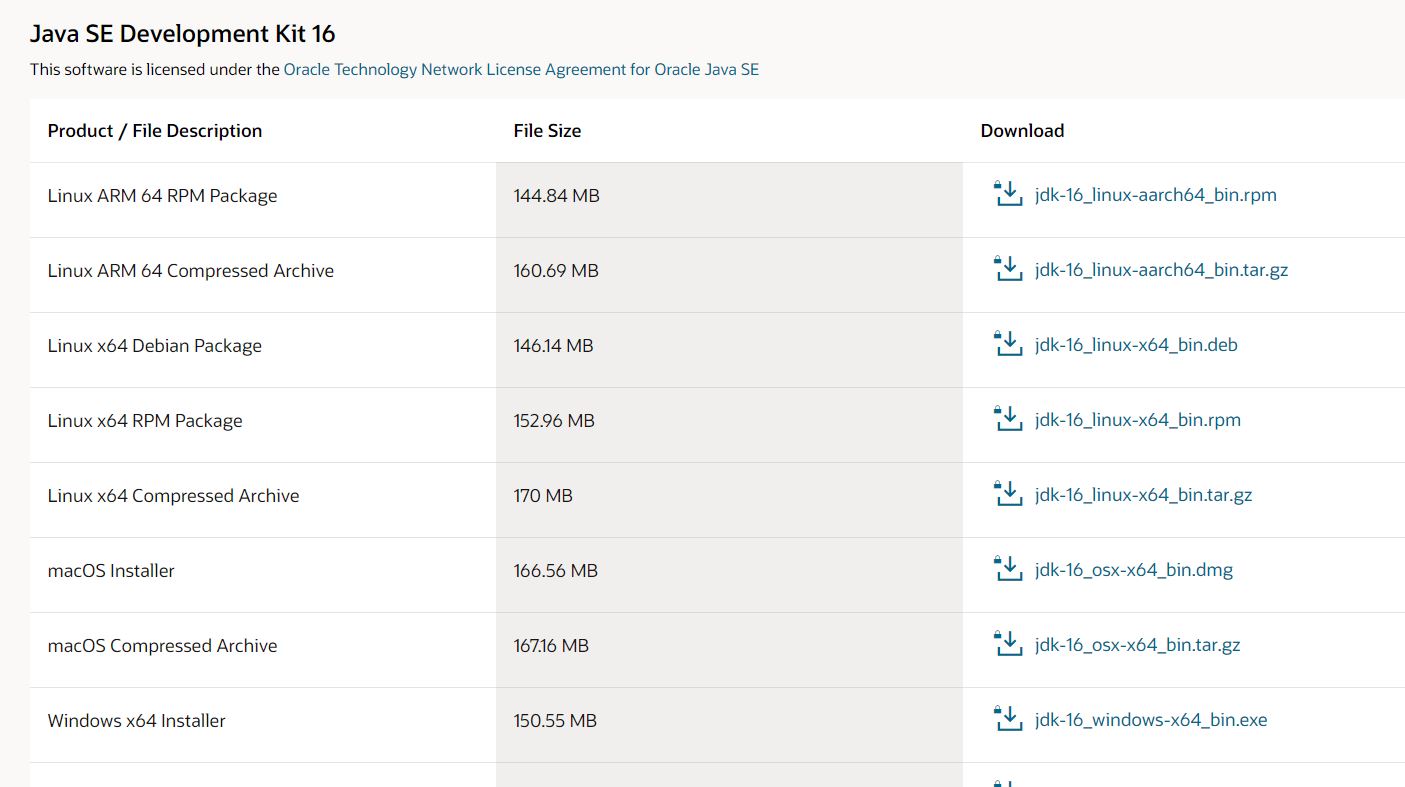
Task: Select the Linux x64 Compressed Archive text
Action: 173,496
